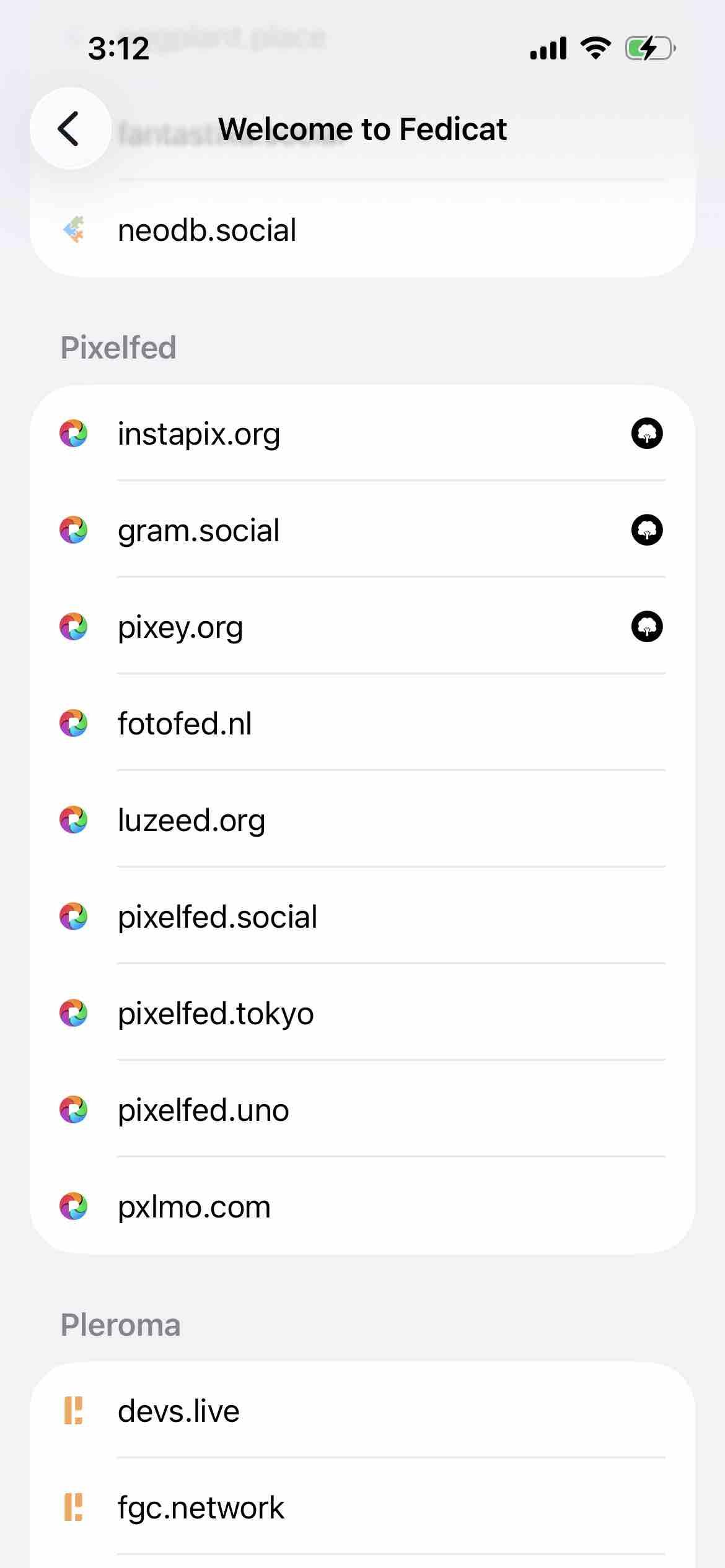725x1568 pixels.
Task: Open the pixey.org server entry
Action: click(180, 627)
